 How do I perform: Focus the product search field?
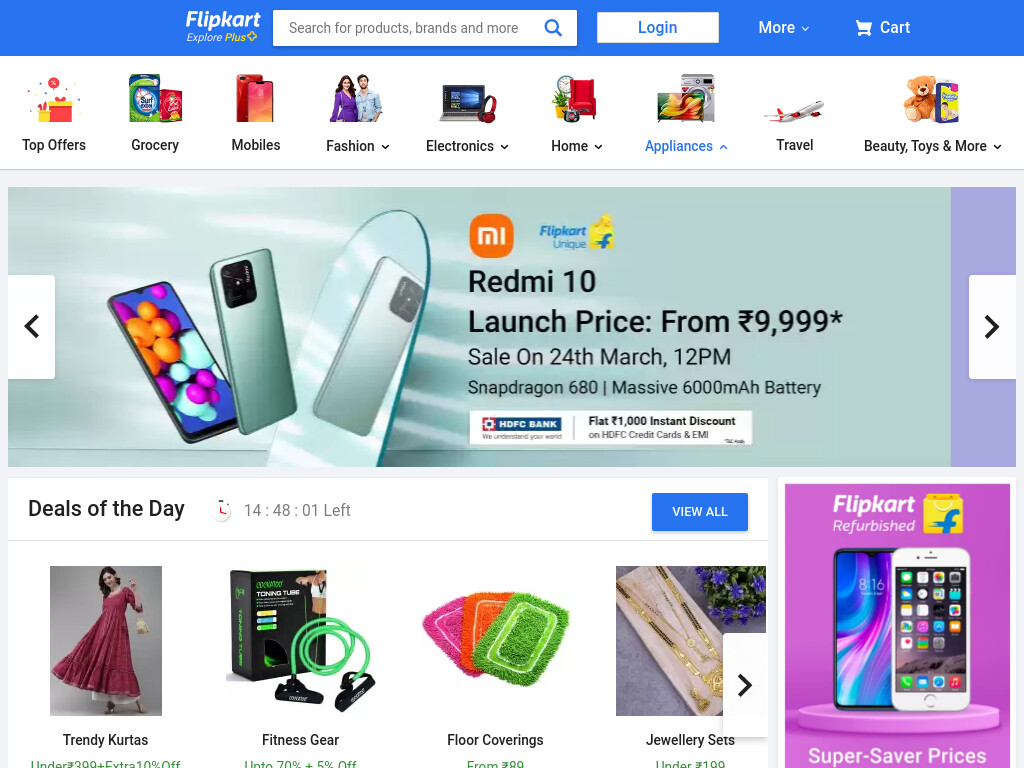point(408,27)
